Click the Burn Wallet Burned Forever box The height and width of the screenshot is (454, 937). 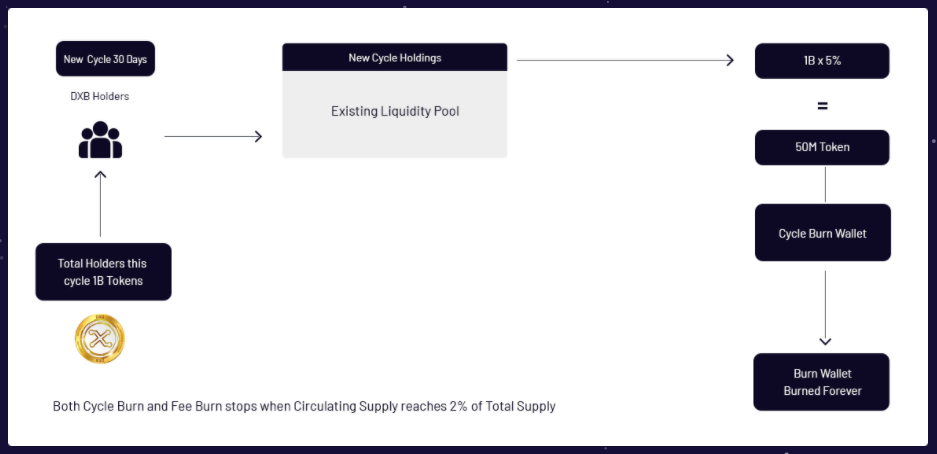coord(822,382)
